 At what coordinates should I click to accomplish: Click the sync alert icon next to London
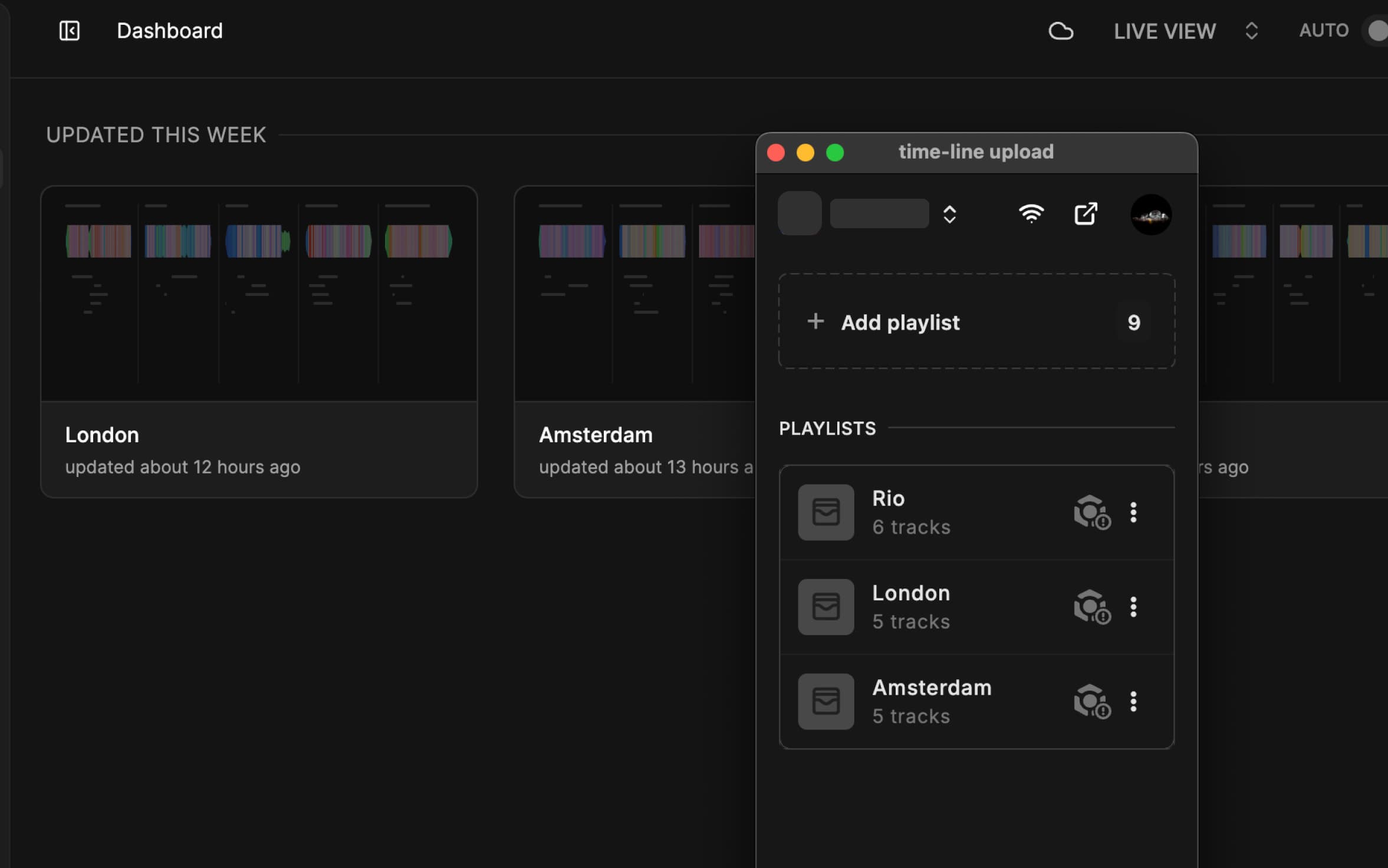click(1093, 607)
